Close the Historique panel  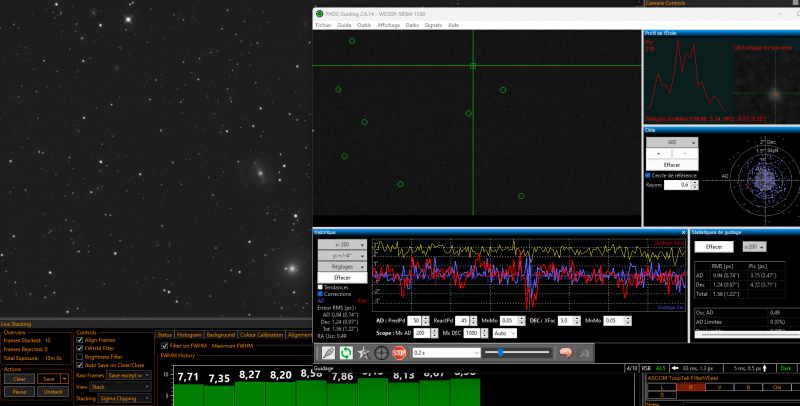point(683,233)
